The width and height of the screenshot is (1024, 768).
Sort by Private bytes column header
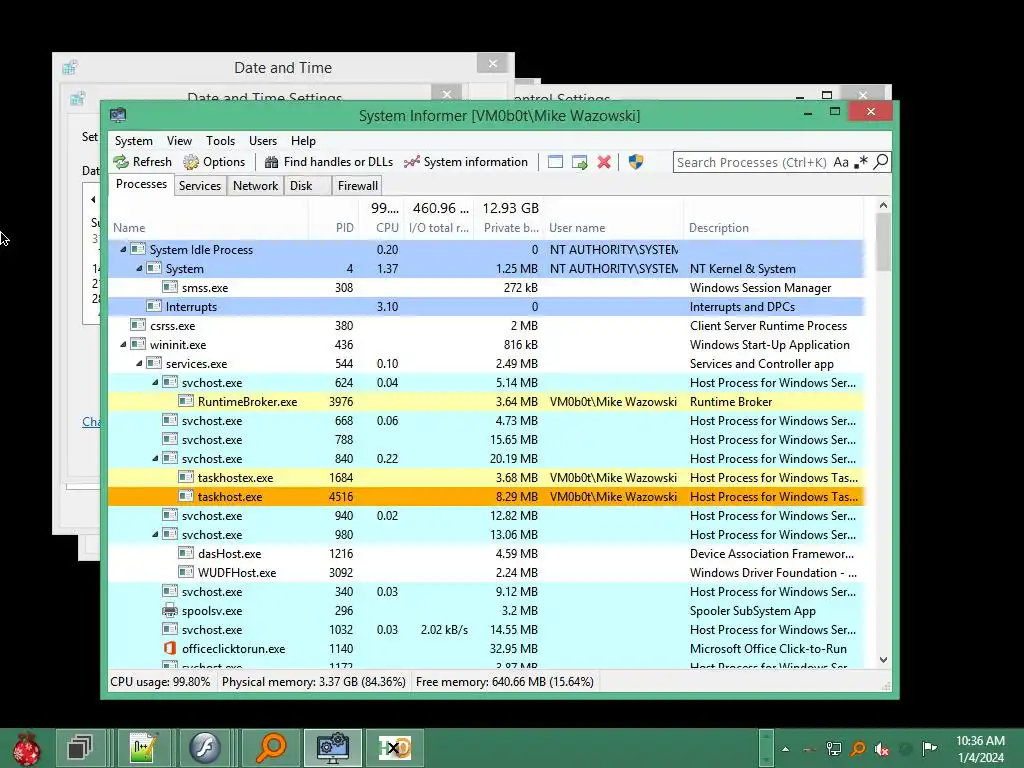point(509,227)
